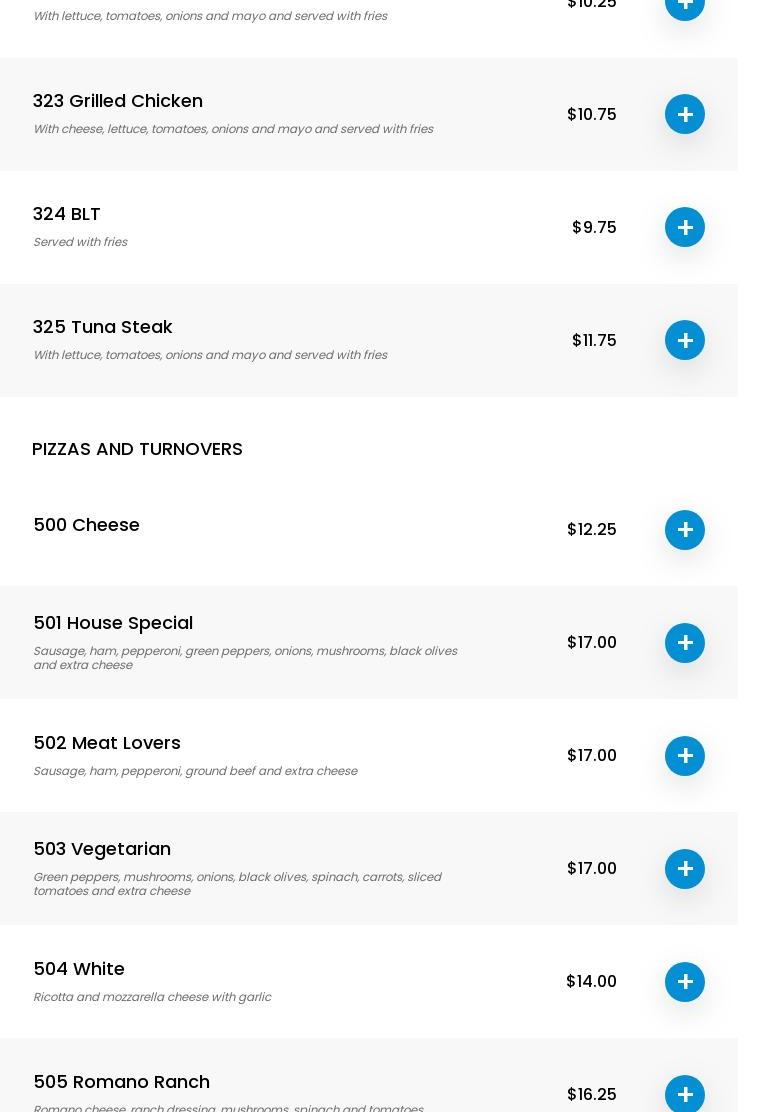Add 501 House Special using plus icon

685,643
